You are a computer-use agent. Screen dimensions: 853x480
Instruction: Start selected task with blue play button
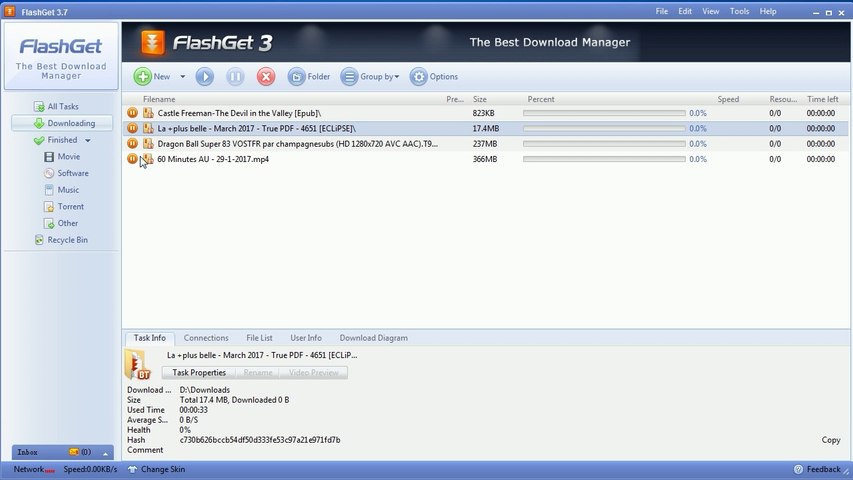[x=205, y=77]
